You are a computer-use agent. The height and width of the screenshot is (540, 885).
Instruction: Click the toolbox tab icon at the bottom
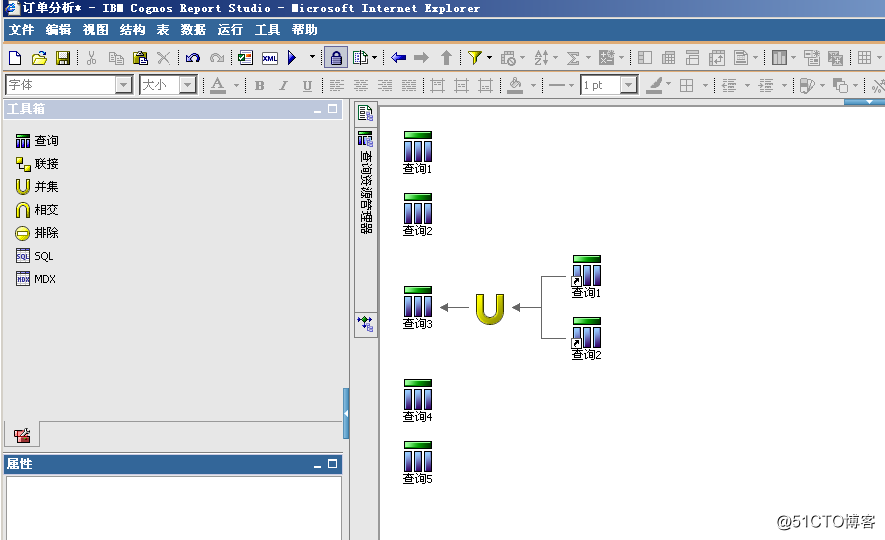(x=22, y=435)
